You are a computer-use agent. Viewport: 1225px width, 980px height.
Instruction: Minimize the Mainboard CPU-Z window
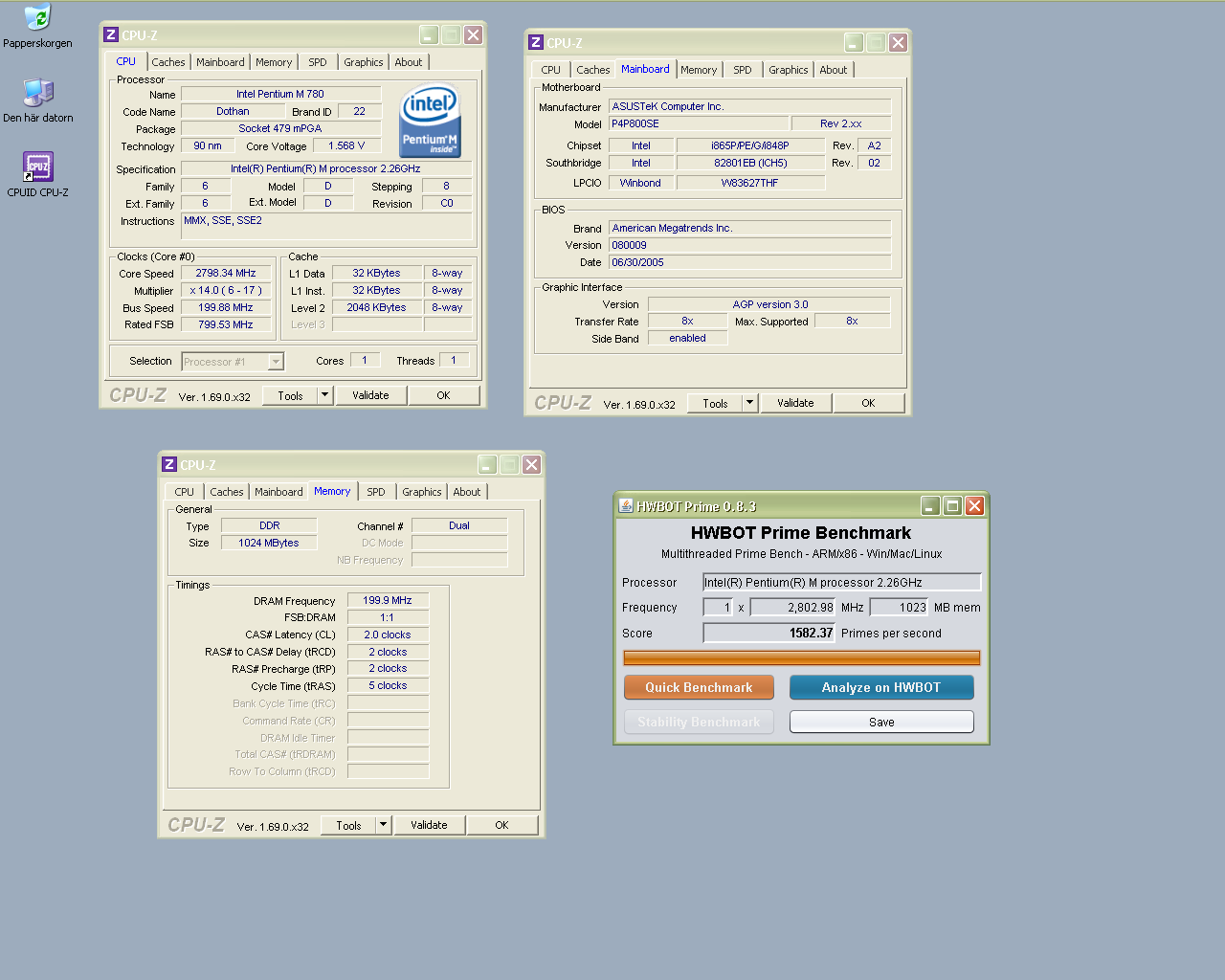click(854, 43)
